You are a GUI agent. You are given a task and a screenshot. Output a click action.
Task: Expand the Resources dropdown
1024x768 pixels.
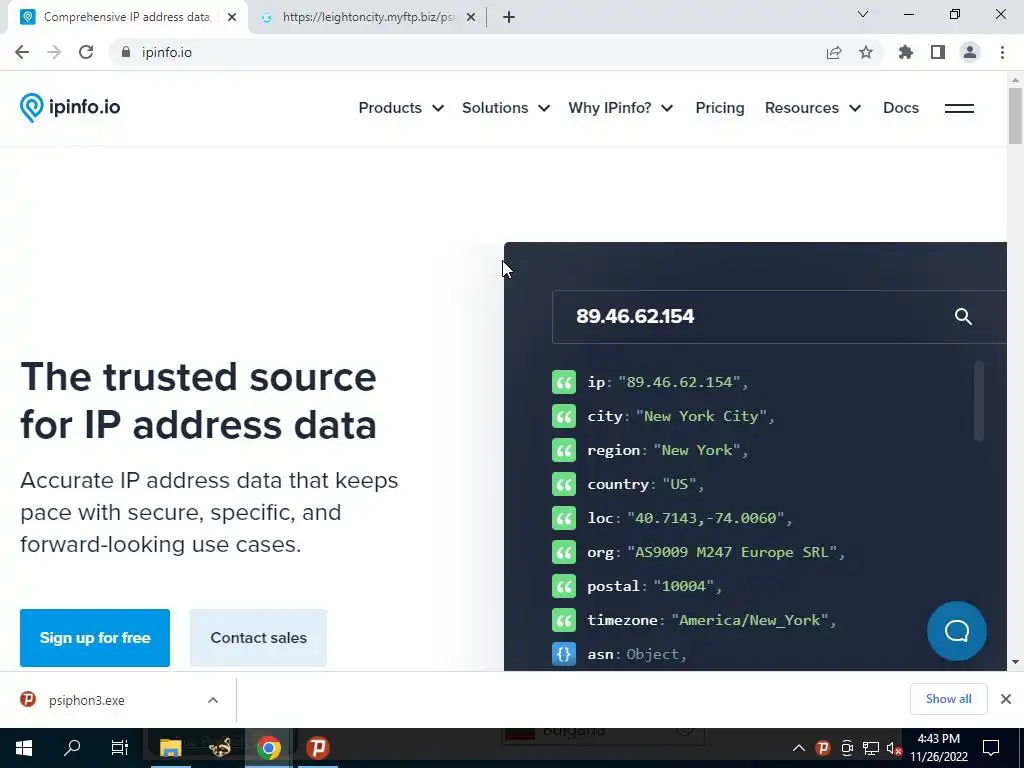813,108
